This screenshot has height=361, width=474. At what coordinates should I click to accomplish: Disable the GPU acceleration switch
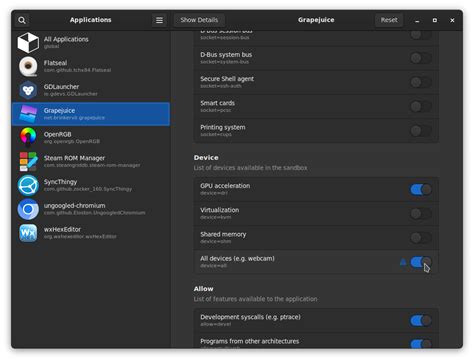(x=421, y=190)
